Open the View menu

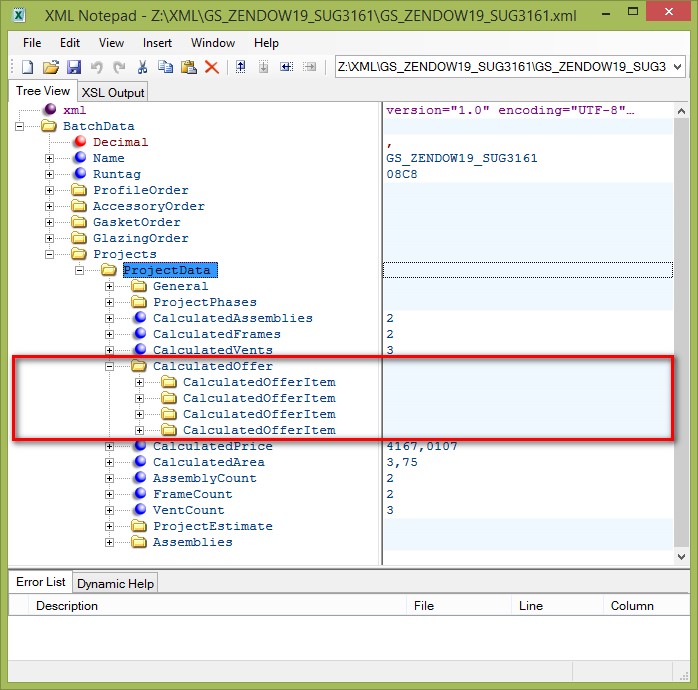pyautogui.click(x=111, y=43)
